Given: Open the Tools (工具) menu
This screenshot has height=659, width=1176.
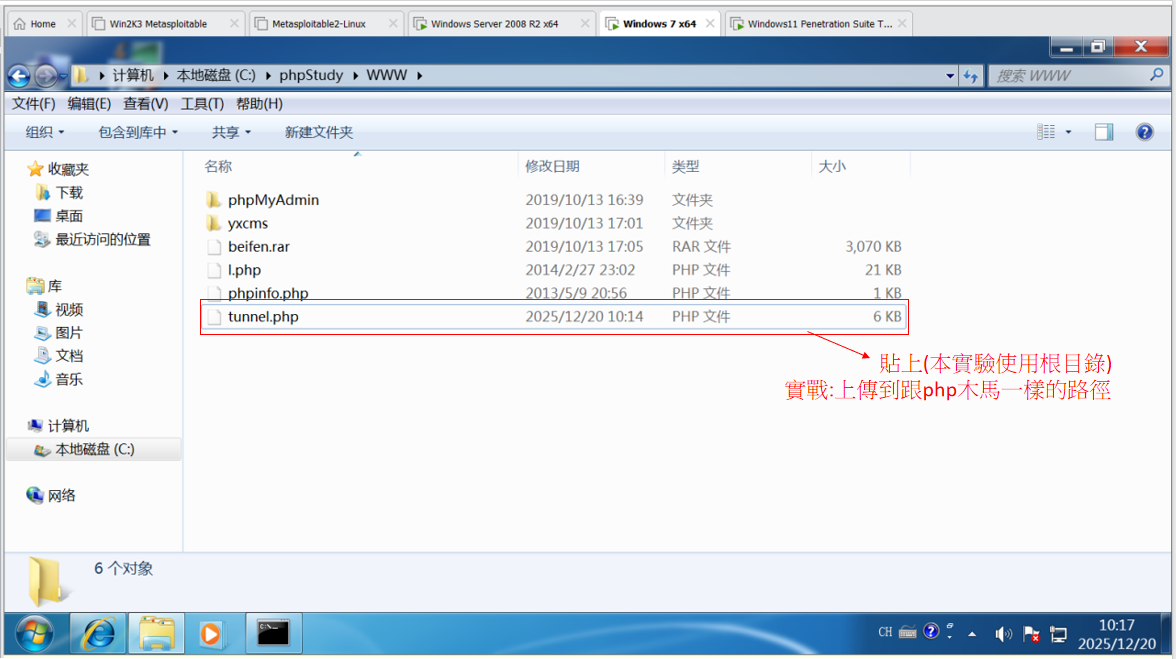Looking at the screenshot, I should coord(202,103).
